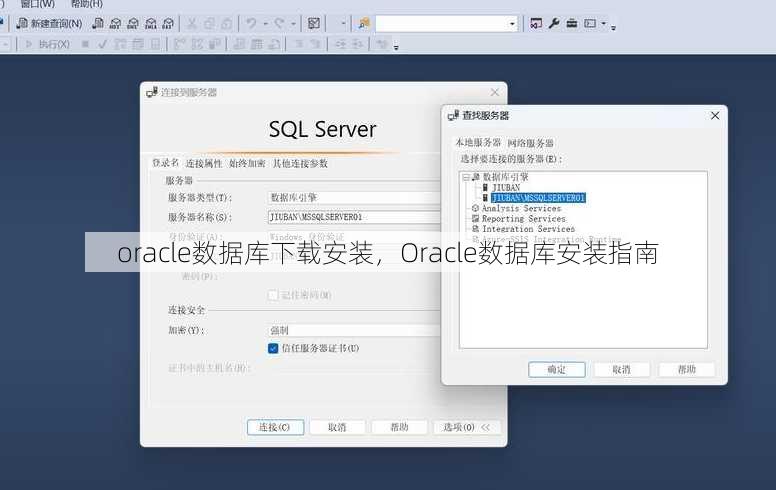776x490 pixels.
Task: Open top toolbar overflow options arrow
Action: coord(613,27)
